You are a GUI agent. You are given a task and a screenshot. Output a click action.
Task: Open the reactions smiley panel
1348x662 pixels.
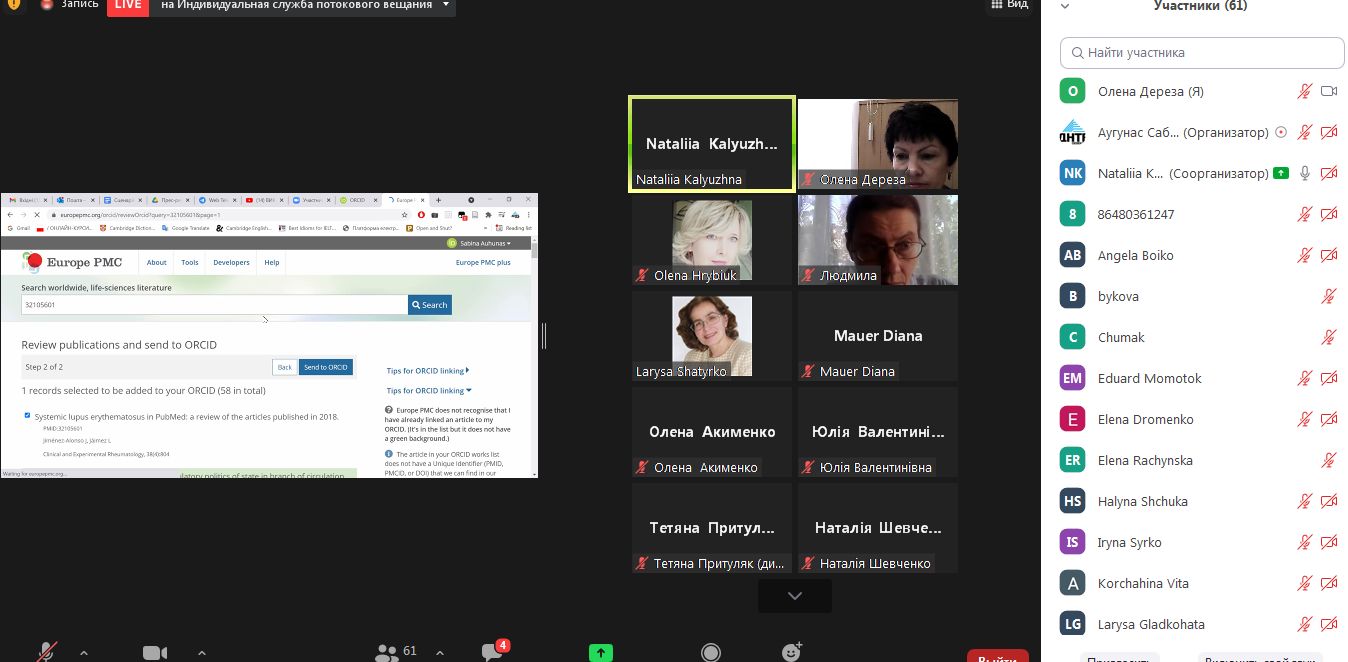(791, 651)
